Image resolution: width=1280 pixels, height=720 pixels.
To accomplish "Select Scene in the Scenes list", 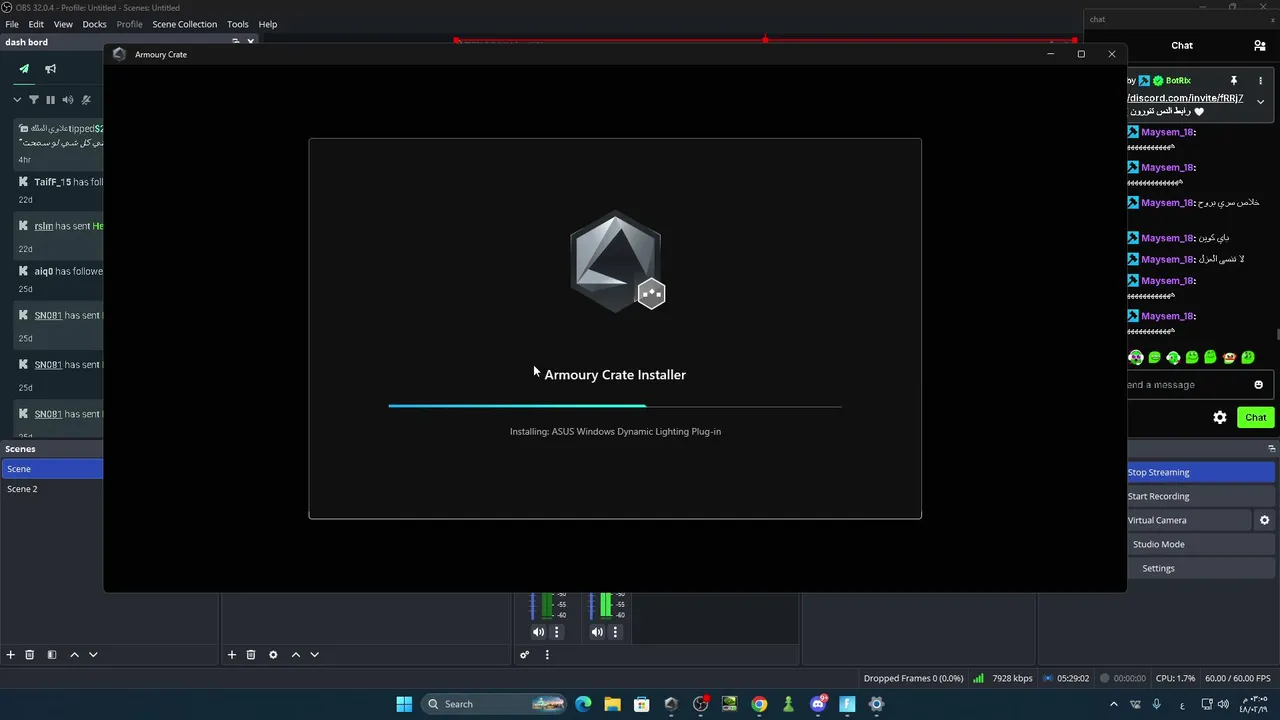I will [x=52, y=469].
